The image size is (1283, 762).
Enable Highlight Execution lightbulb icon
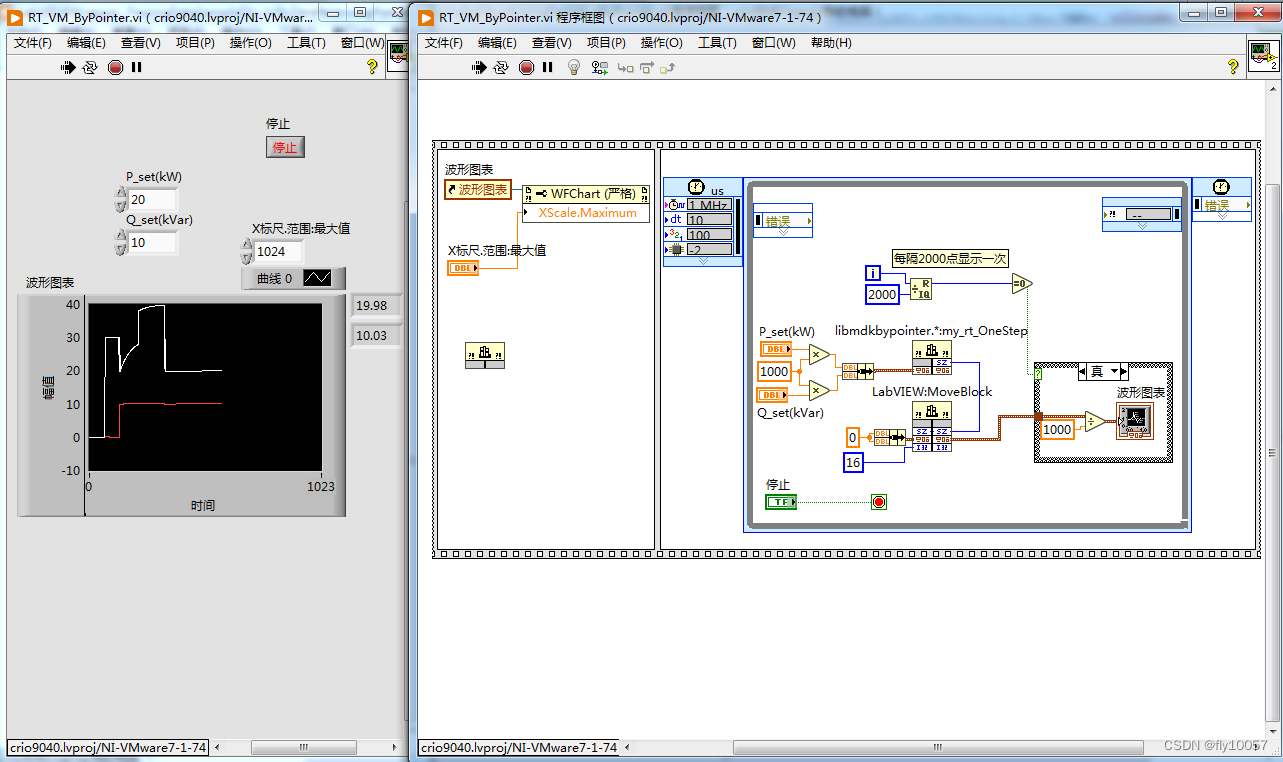pyautogui.click(x=572, y=67)
